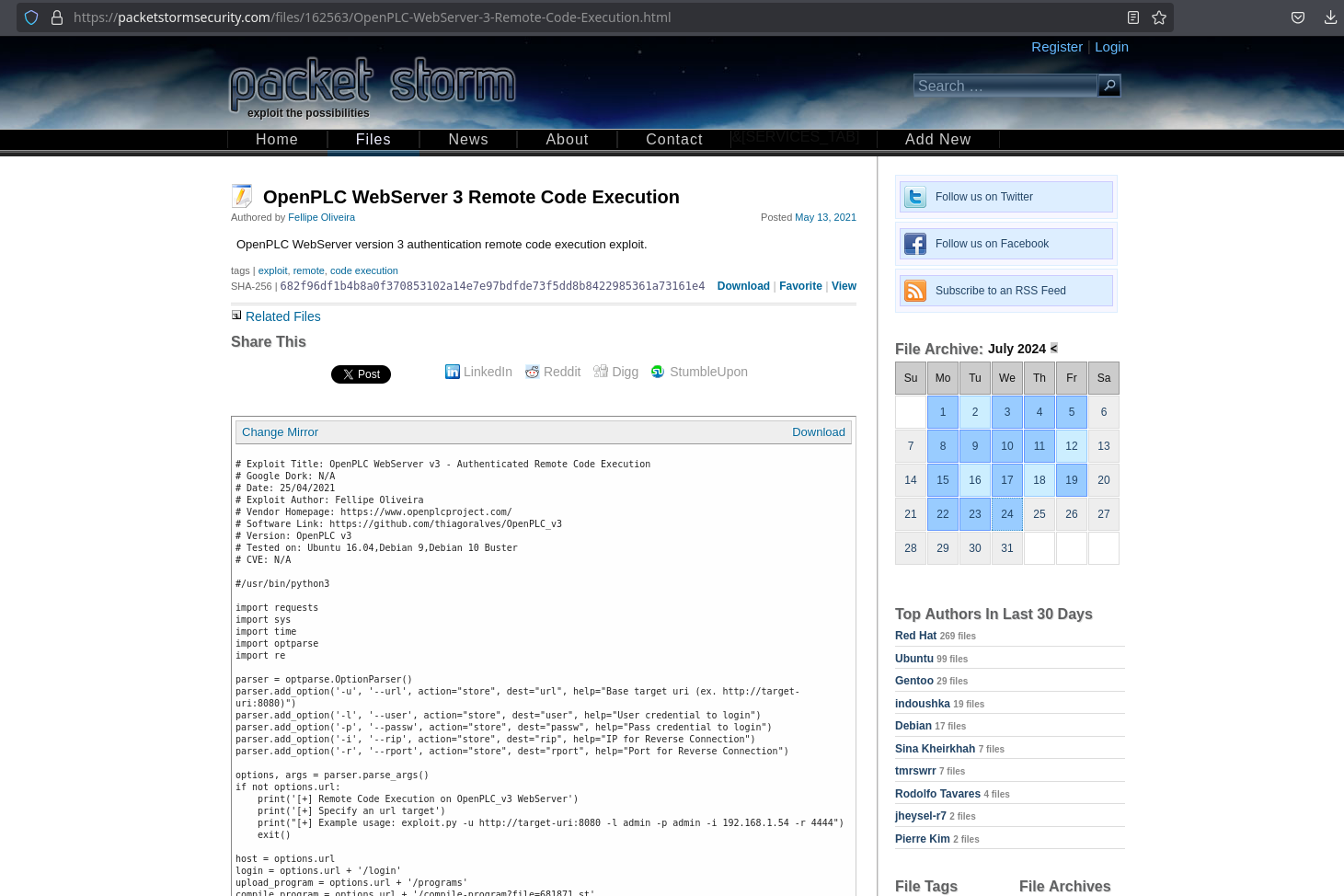
Task: Click the padlock site security icon
Action: coord(57,17)
